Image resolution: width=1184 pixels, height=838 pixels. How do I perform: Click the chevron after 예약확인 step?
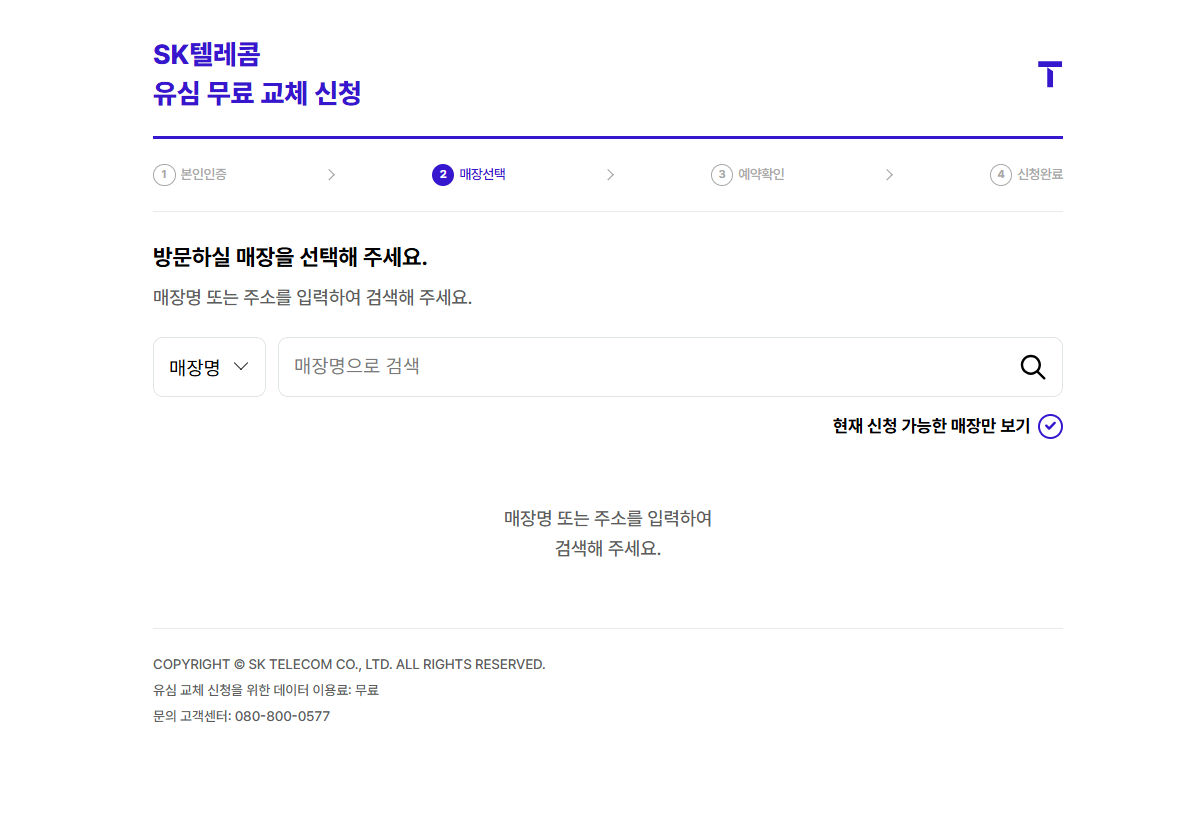[x=890, y=174]
